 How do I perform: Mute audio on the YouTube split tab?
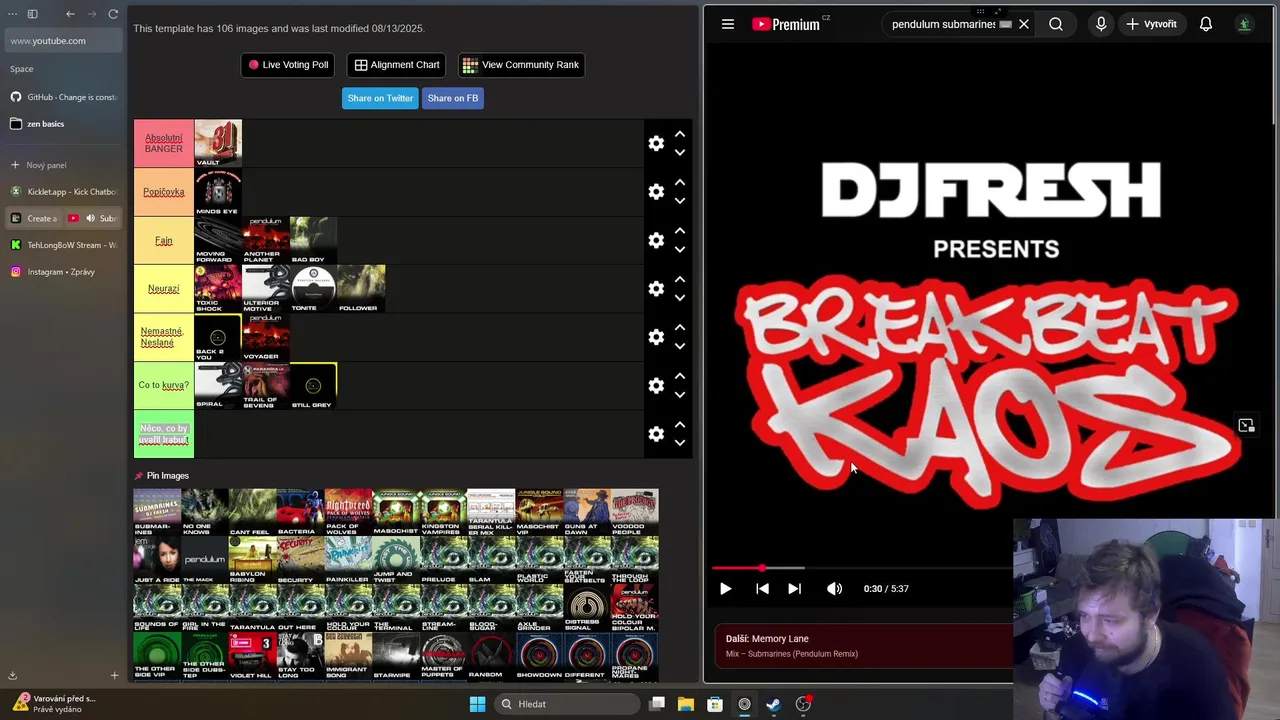click(90, 218)
